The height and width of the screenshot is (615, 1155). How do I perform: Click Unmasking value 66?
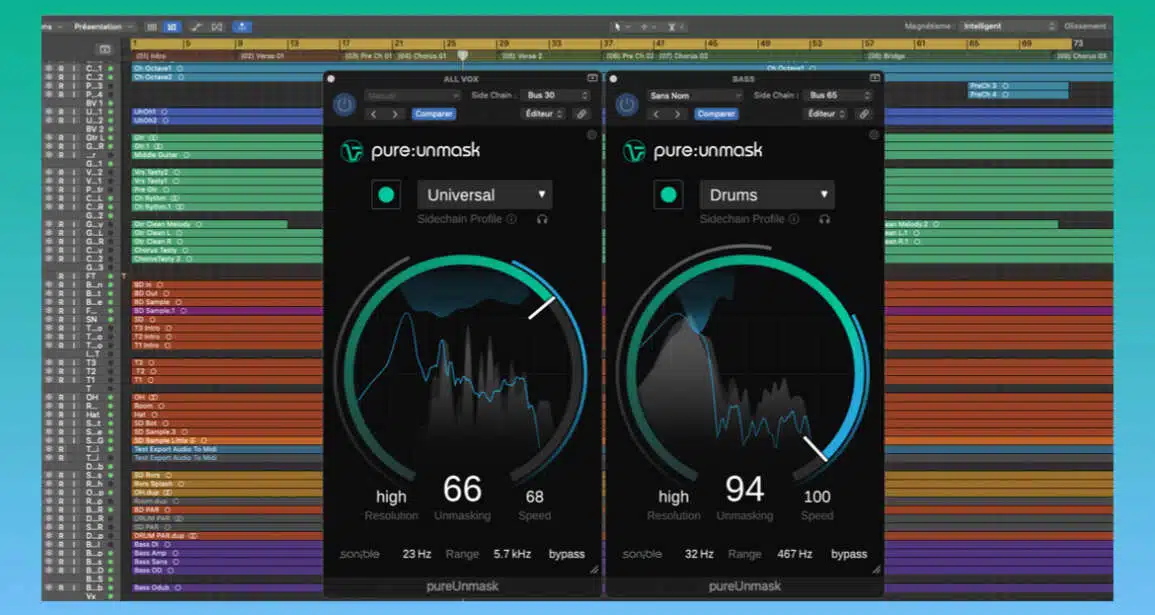[463, 490]
